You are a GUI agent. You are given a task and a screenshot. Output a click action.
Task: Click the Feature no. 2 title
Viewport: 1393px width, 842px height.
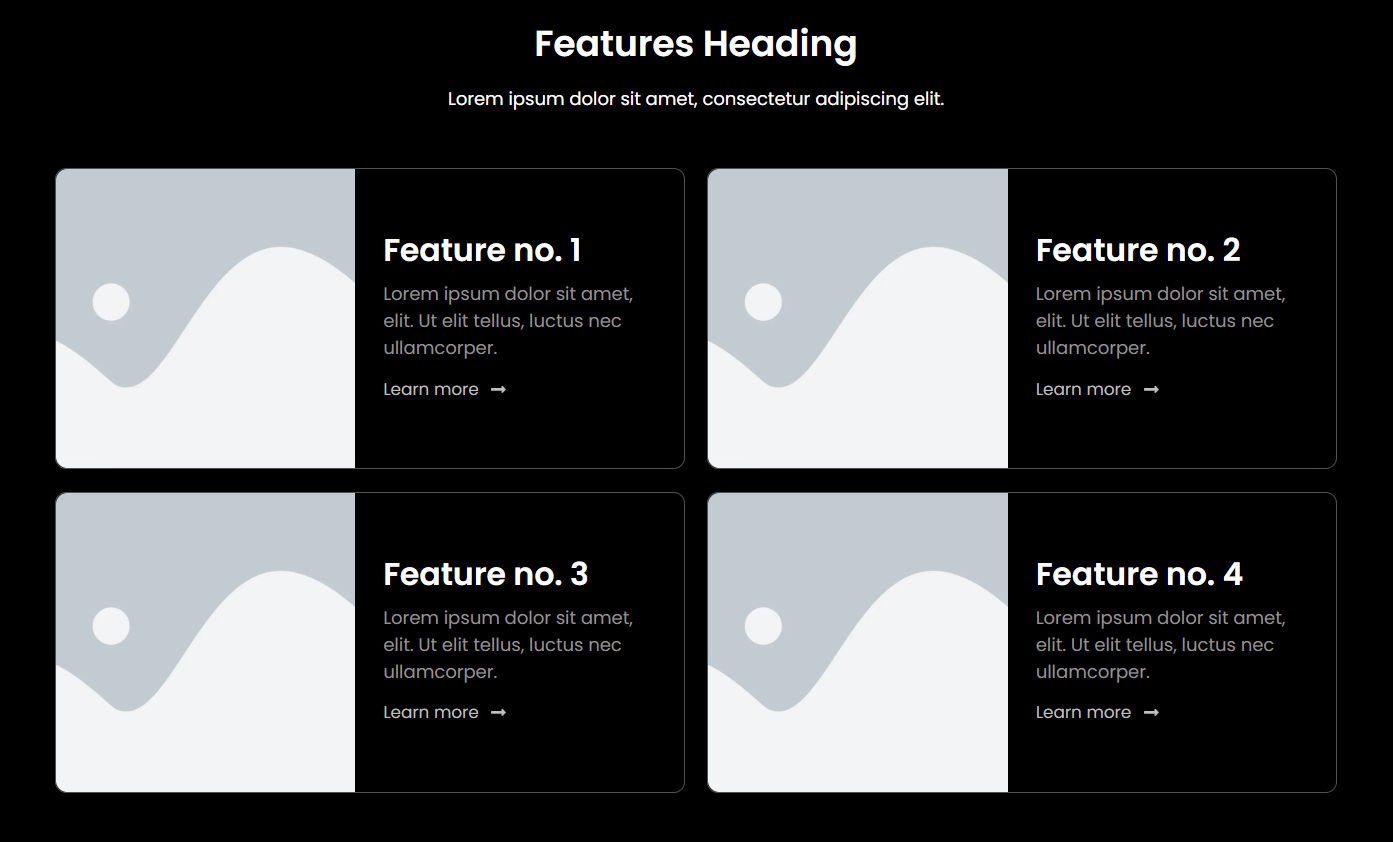1138,250
